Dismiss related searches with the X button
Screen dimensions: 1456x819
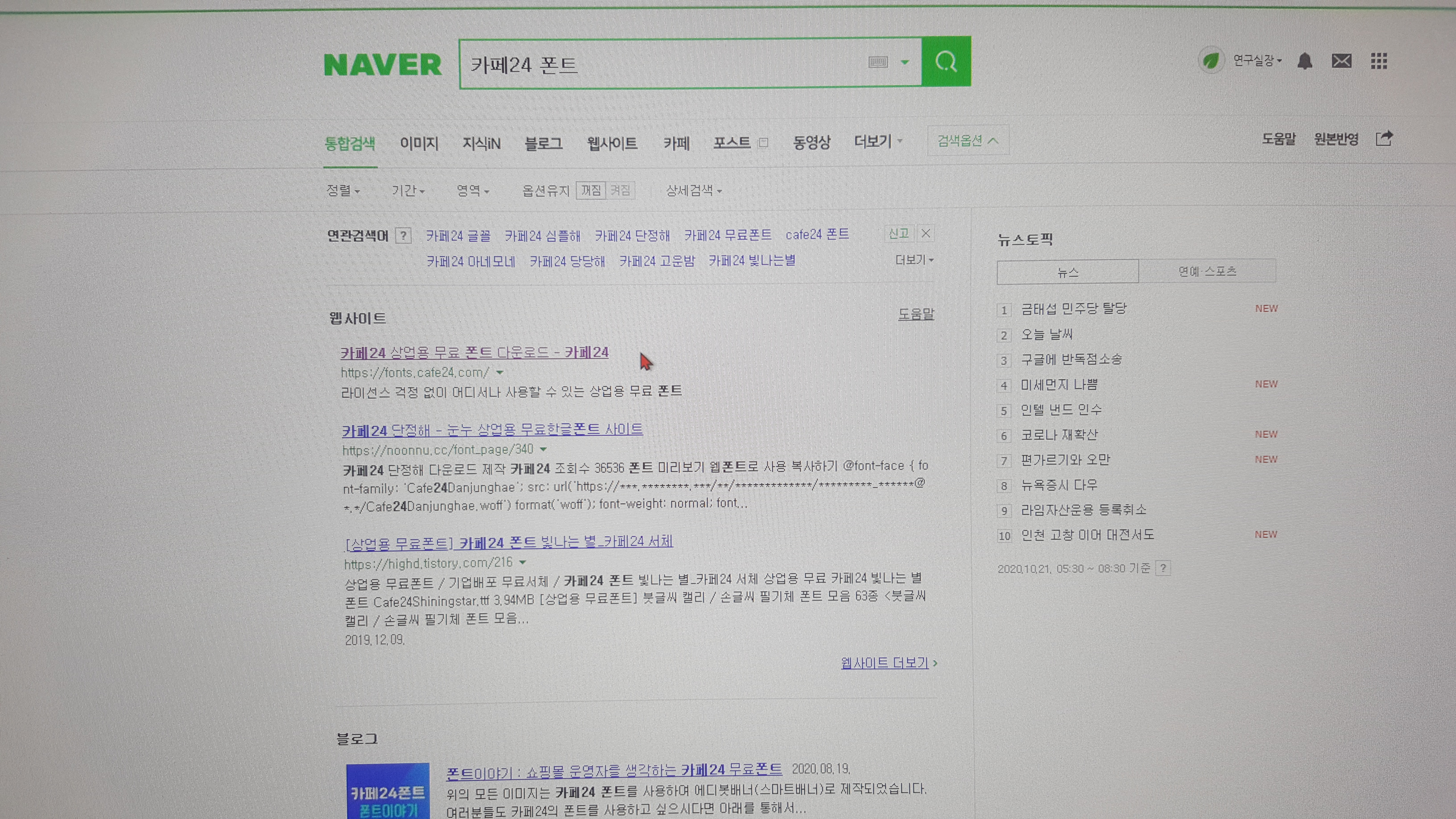pyautogui.click(x=925, y=233)
